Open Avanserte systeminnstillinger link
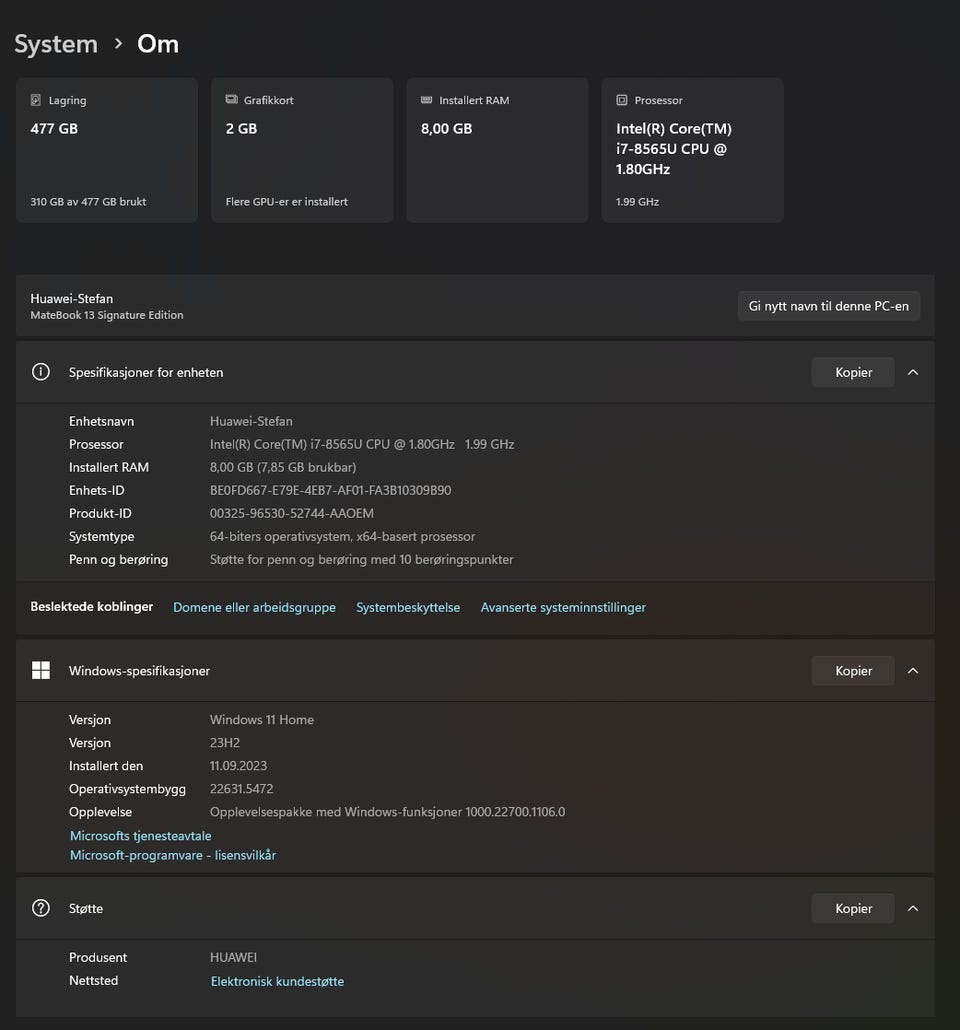 (563, 607)
